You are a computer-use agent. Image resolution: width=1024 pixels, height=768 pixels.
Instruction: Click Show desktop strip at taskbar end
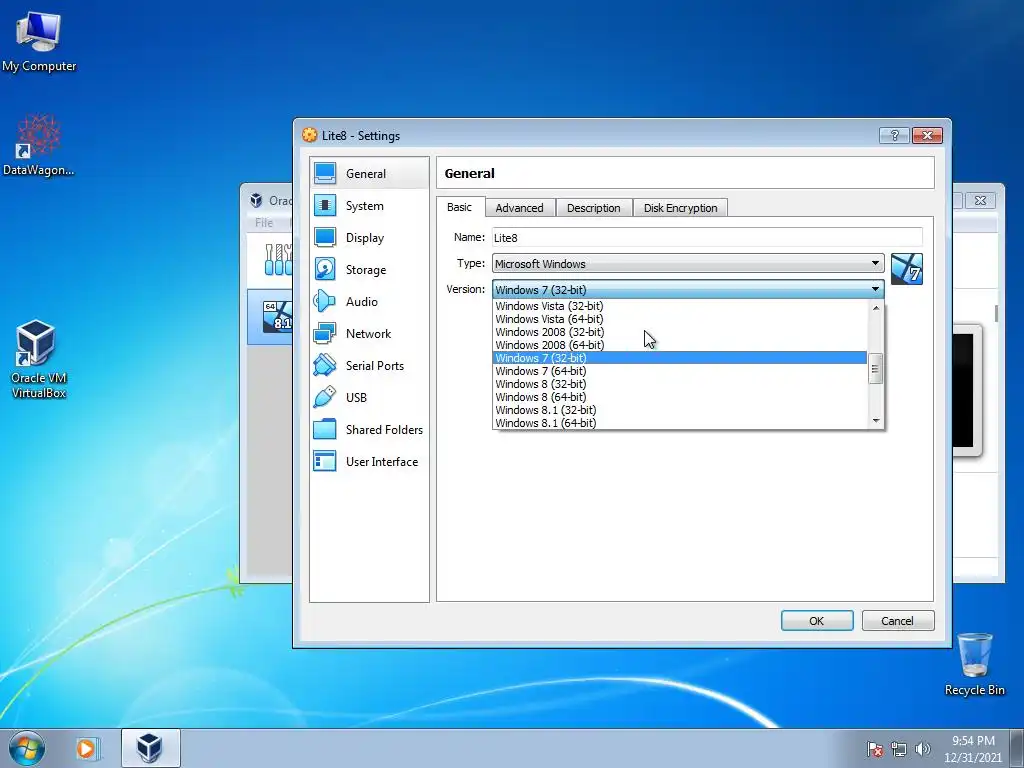pos(1017,749)
